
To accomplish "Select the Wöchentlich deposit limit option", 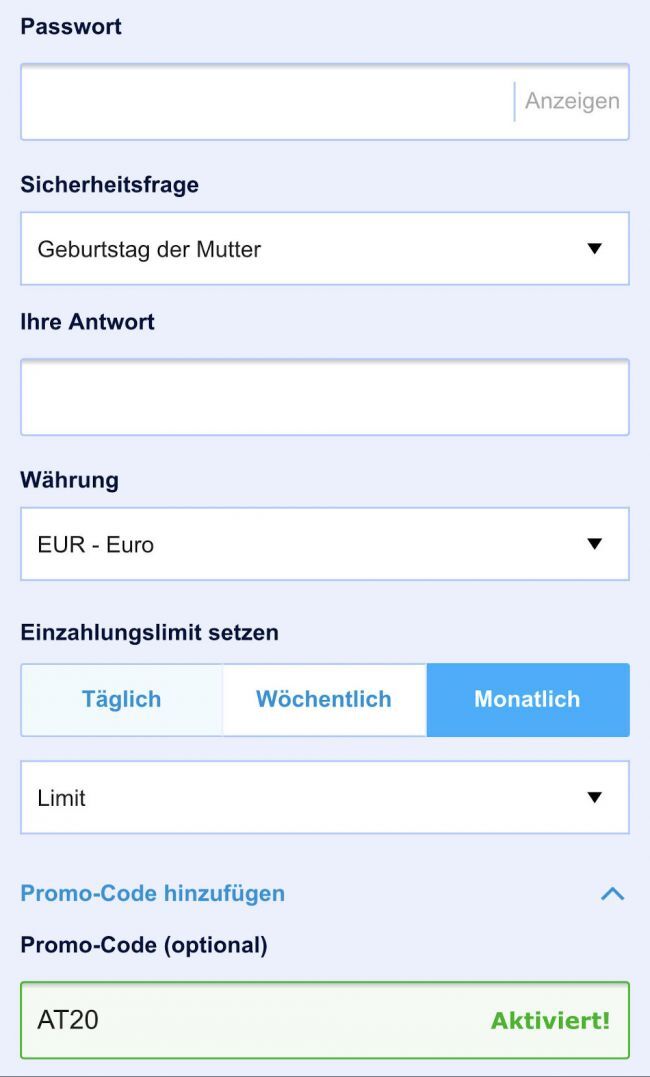I will click(x=324, y=700).
